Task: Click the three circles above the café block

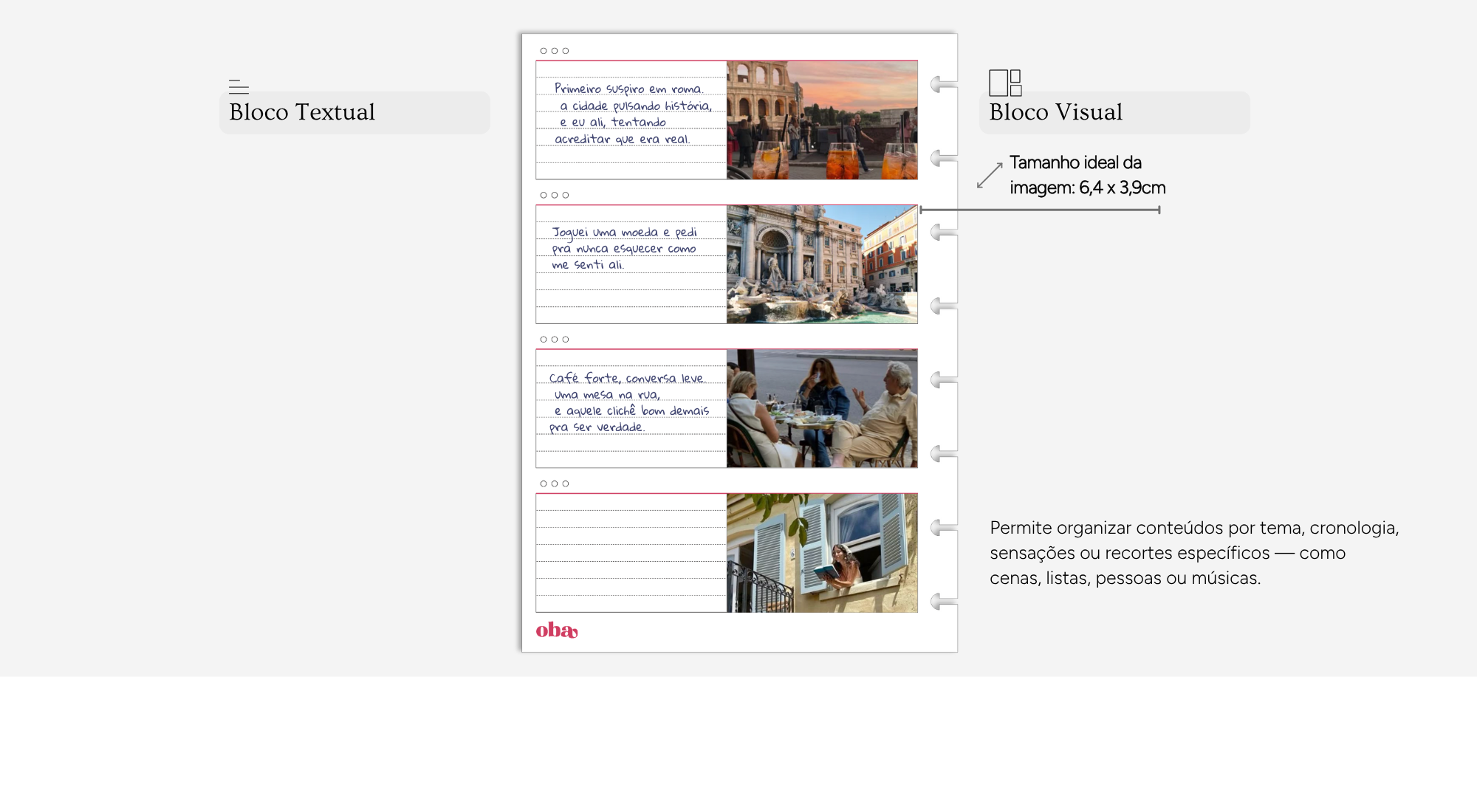Action: click(x=555, y=340)
